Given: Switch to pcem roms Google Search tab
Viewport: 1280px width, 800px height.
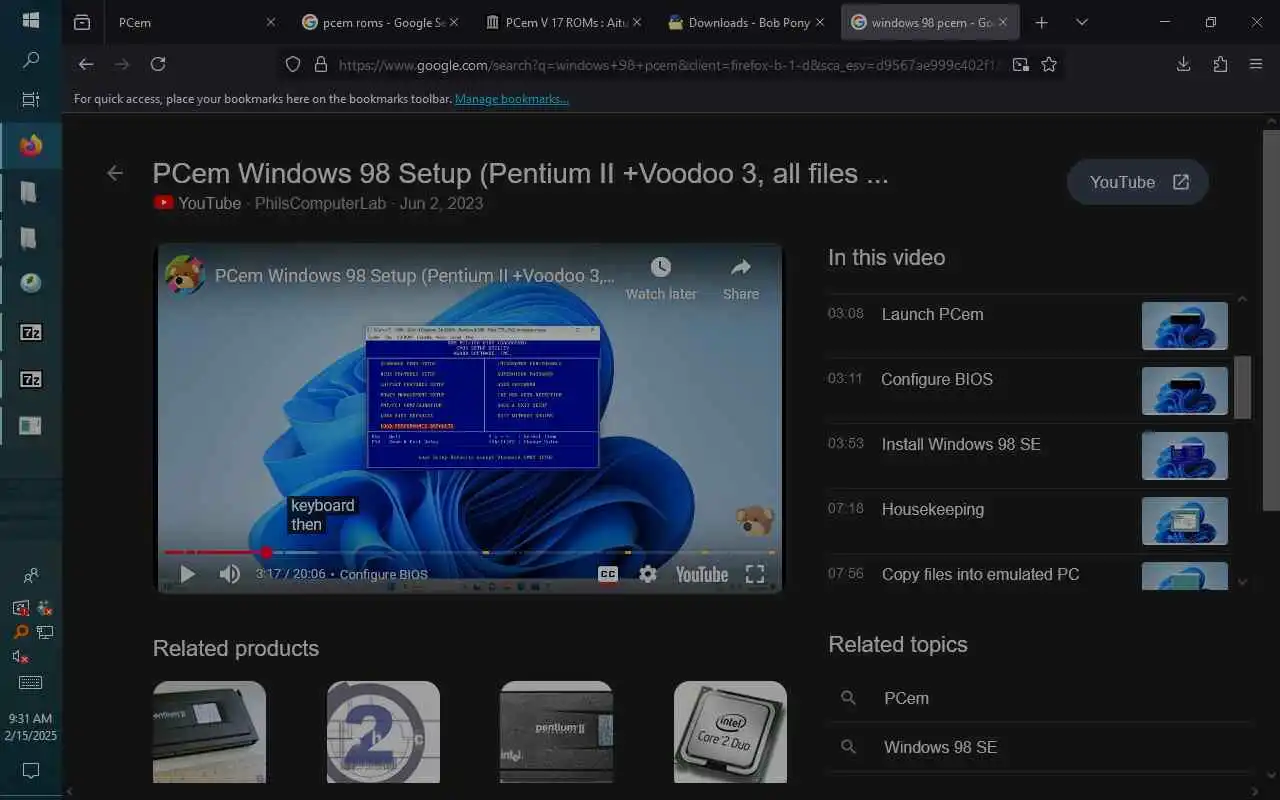Looking at the screenshot, I should click(x=380, y=22).
